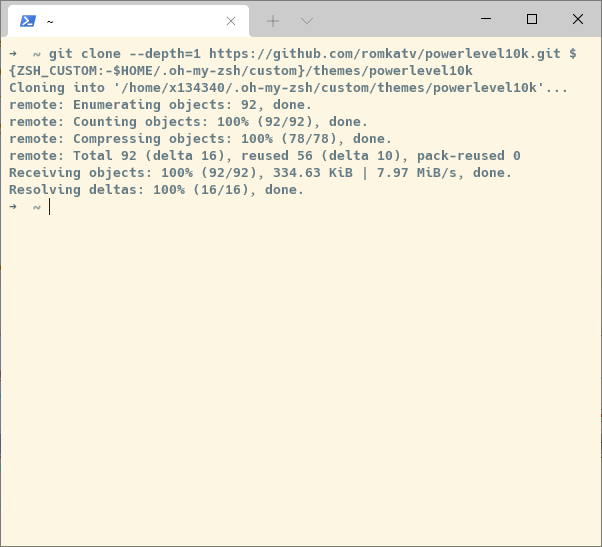Screen dimensions: 602x547
Task: Click the "Cloning into" output line
Action: [288, 88]
